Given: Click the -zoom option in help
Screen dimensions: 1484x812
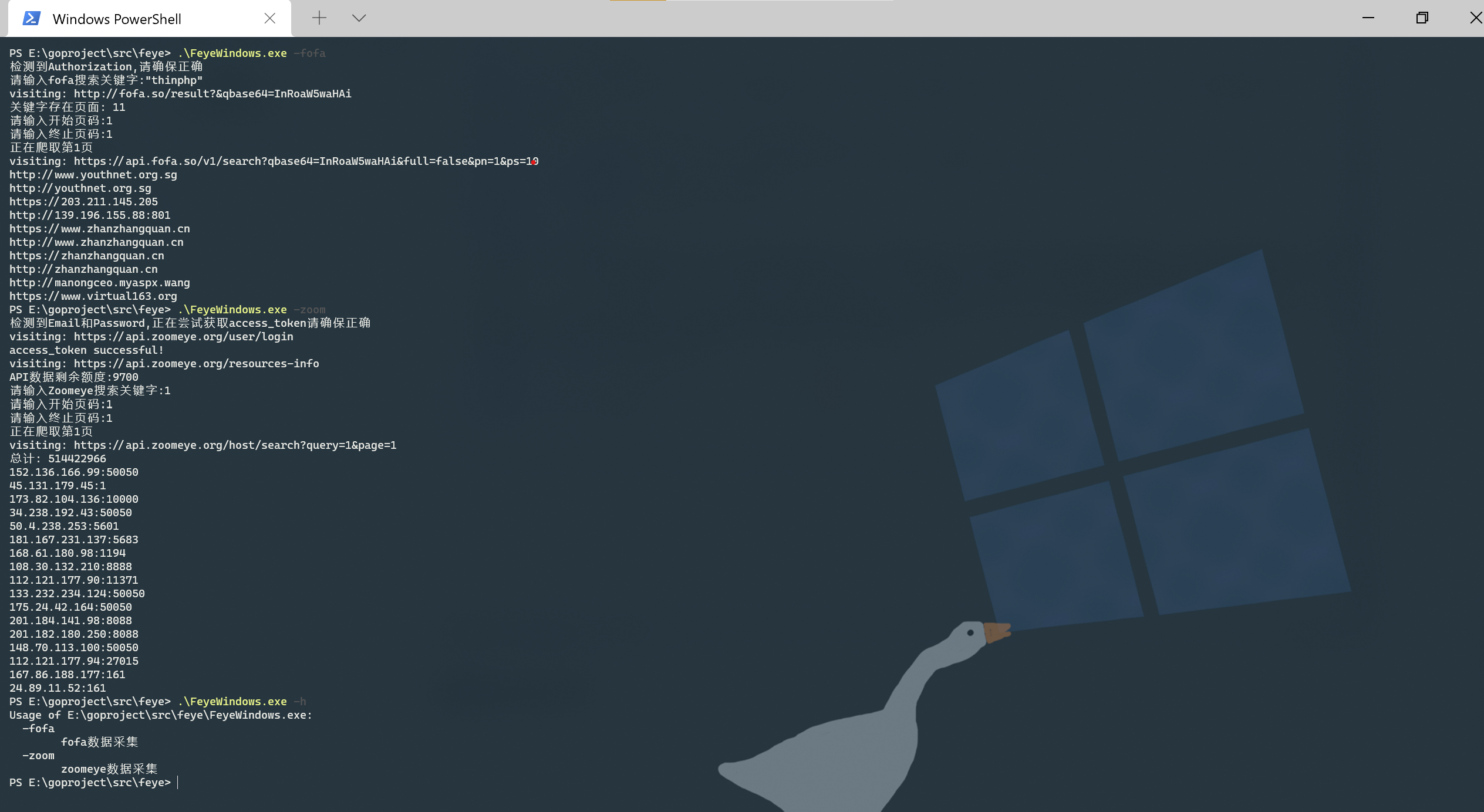Looking at the screenshot, I should pyautogui.click(x=38, y=756).
